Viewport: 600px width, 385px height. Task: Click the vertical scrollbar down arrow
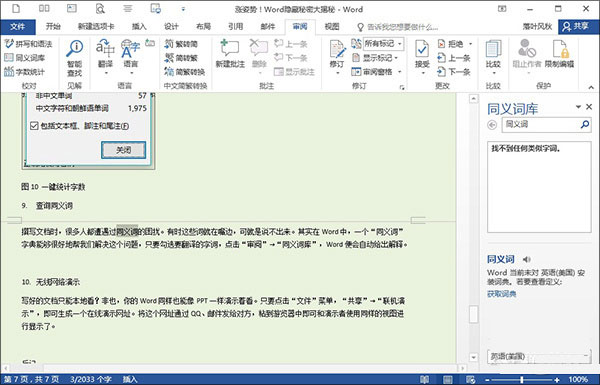click(x=473, y=357)
